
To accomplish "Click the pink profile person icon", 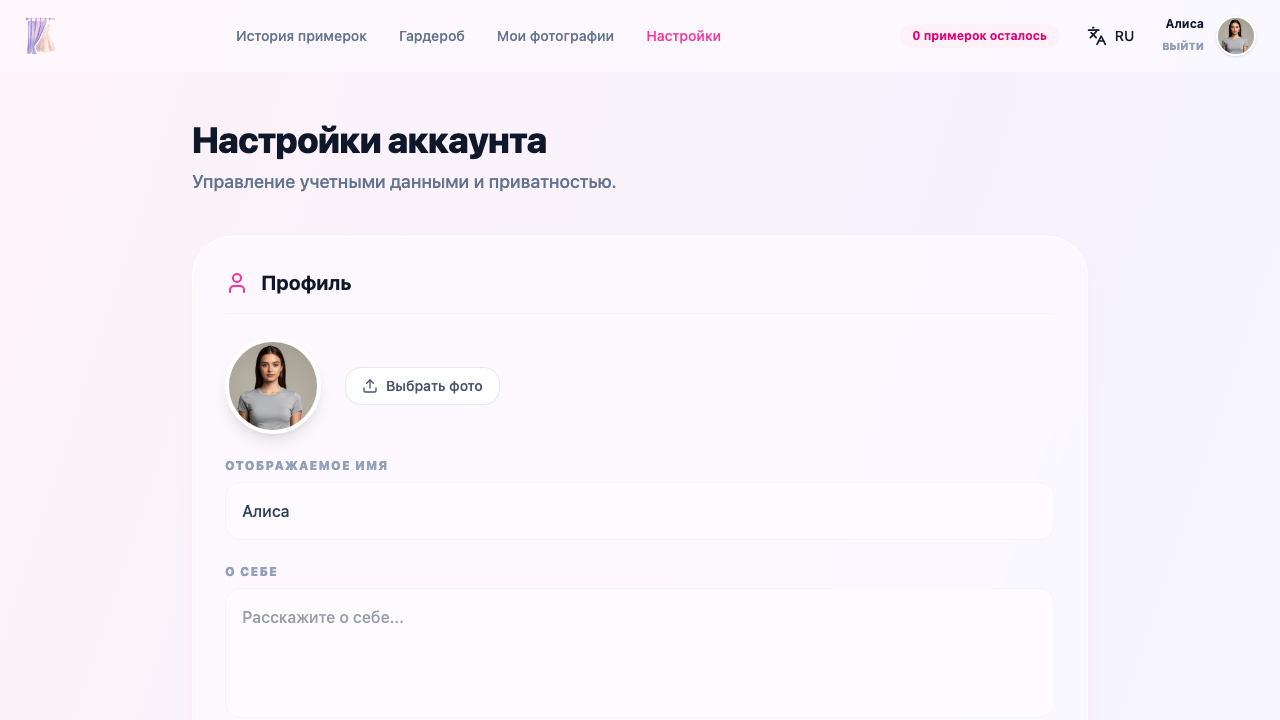I will coord(237,283).
